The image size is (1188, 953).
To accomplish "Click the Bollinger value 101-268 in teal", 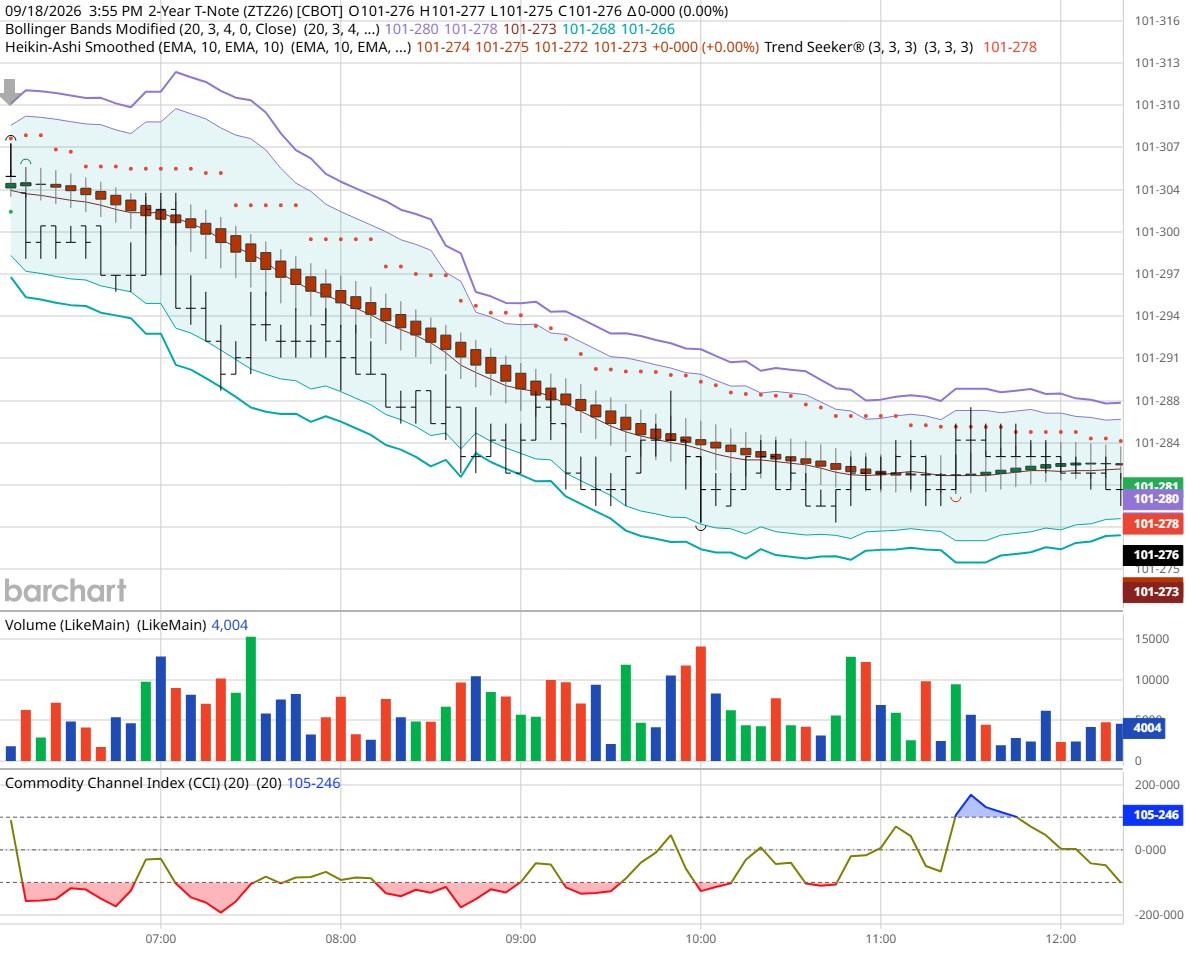I will (x=588, y=29).
